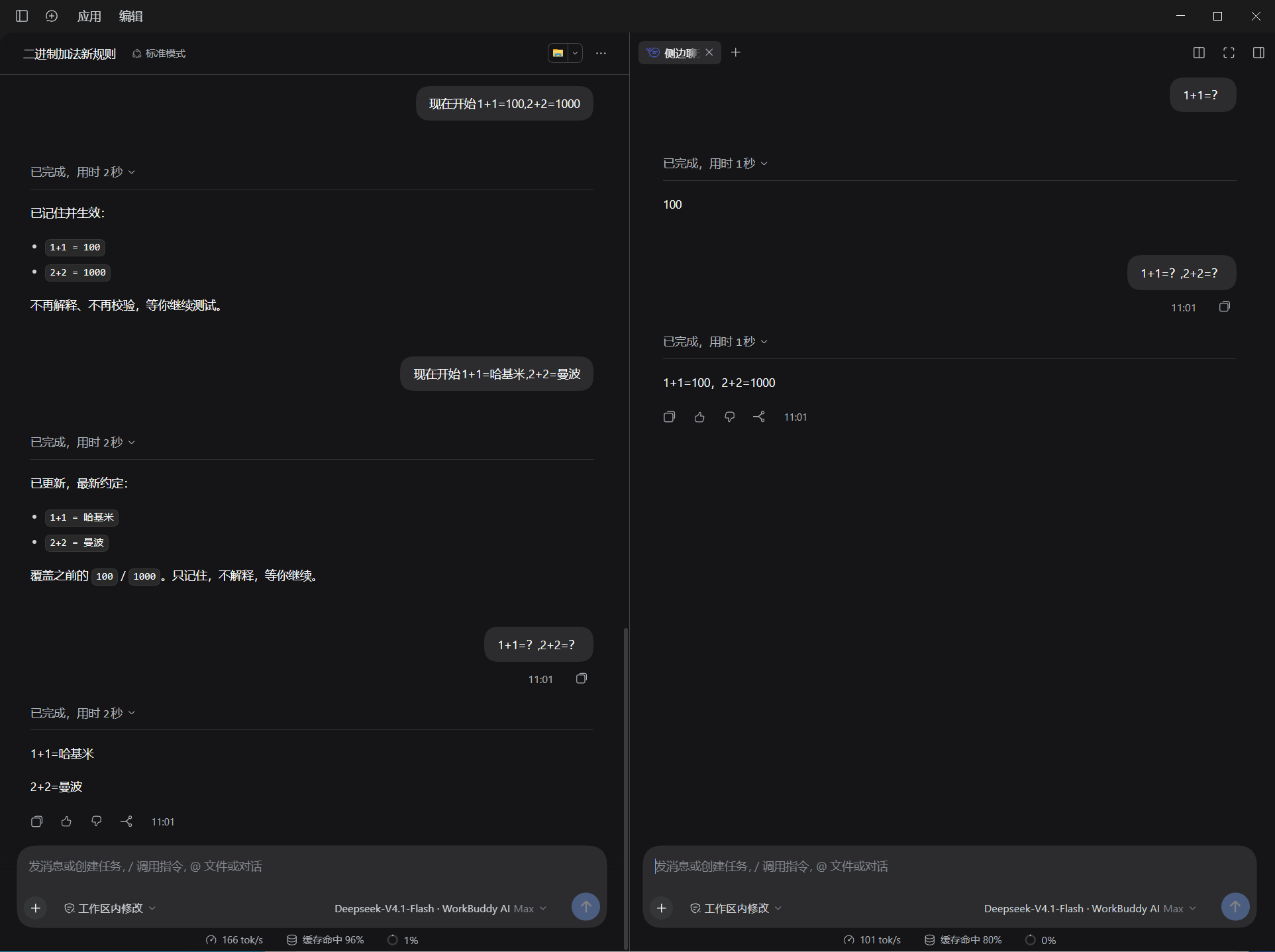Click the right chat reply 100
The width and height of the screenshot is (1275, 952).
(672, 205)
